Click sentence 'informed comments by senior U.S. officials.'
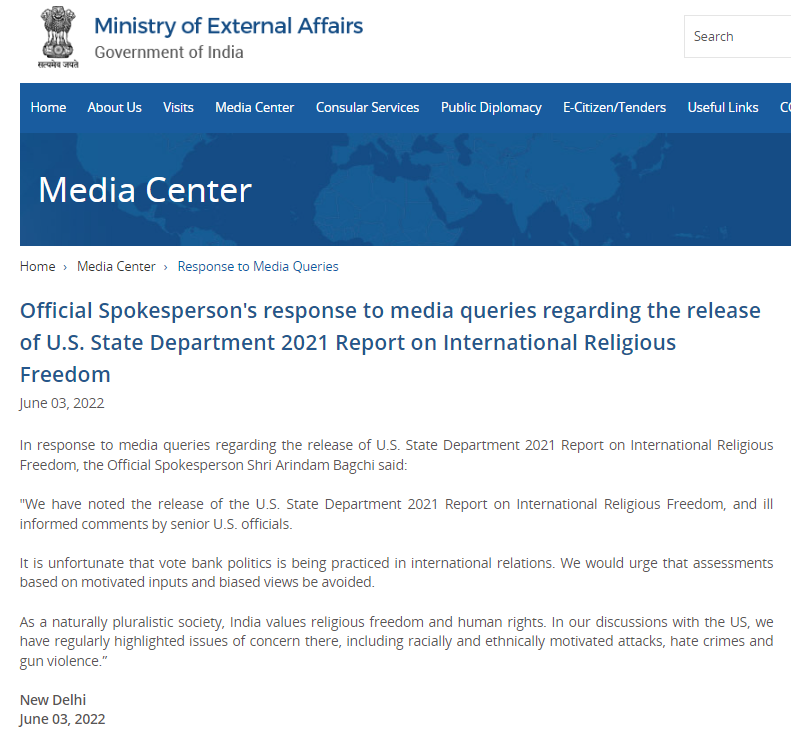 click(156, 524)
